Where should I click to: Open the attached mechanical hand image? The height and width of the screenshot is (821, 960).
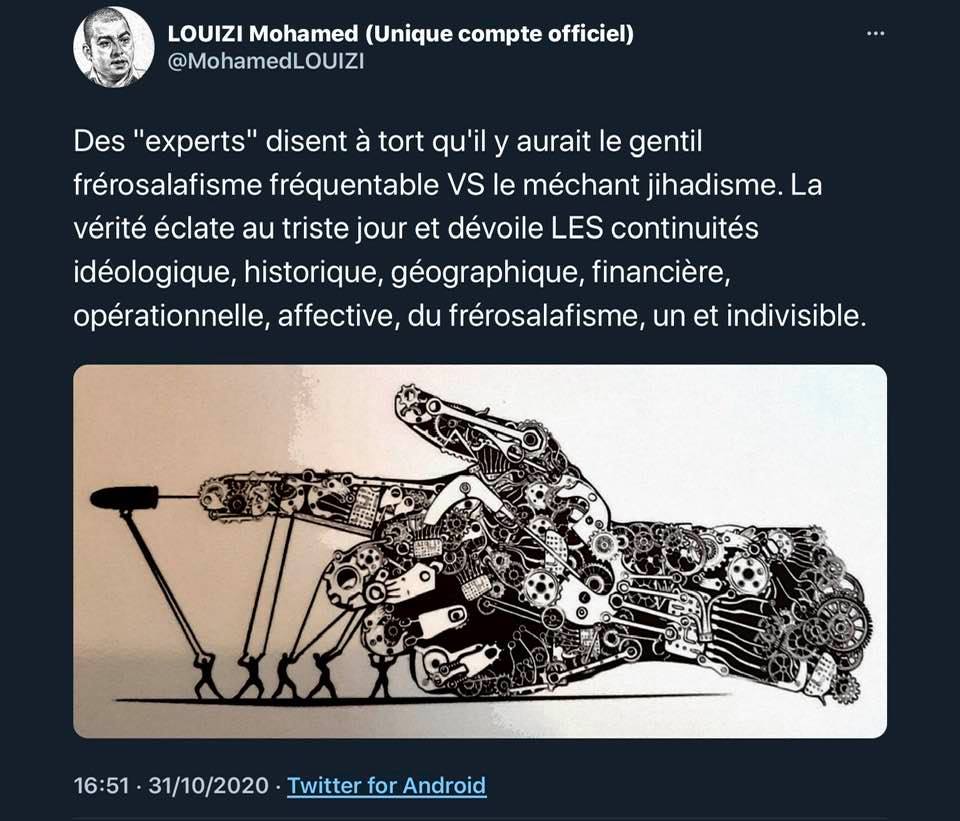(480, 551)
